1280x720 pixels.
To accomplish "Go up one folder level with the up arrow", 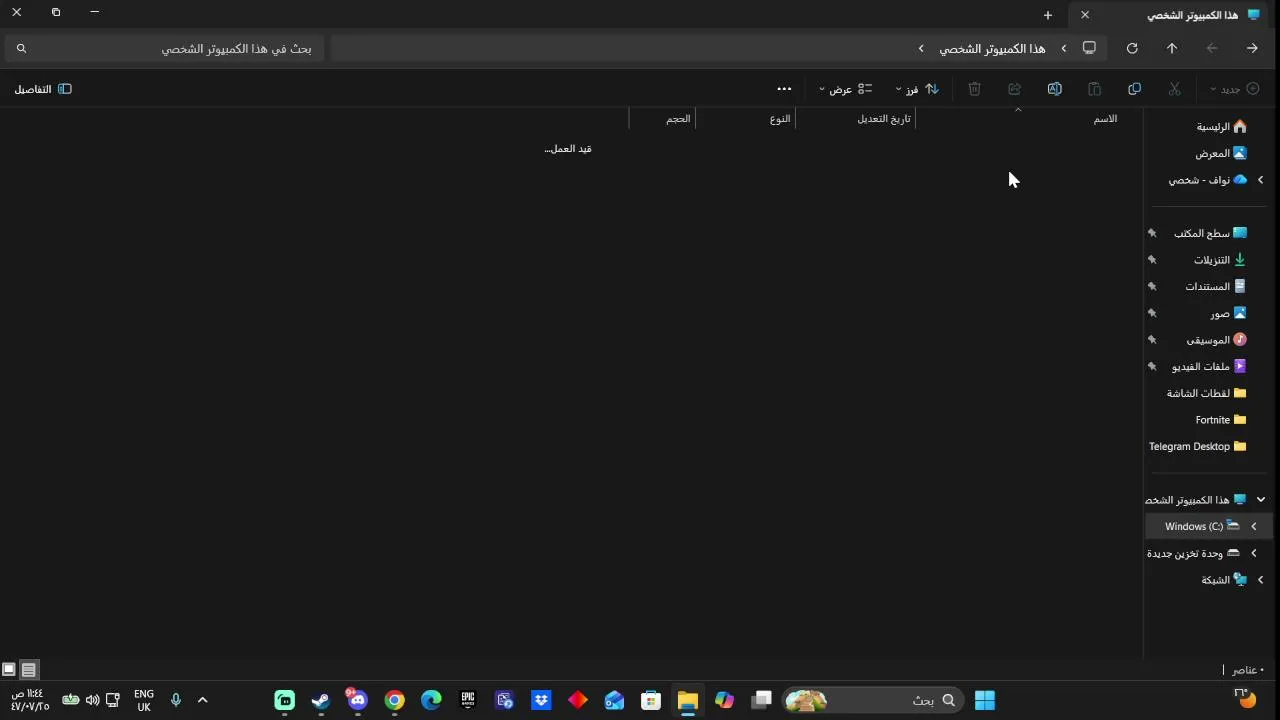I will point(1172,48).
